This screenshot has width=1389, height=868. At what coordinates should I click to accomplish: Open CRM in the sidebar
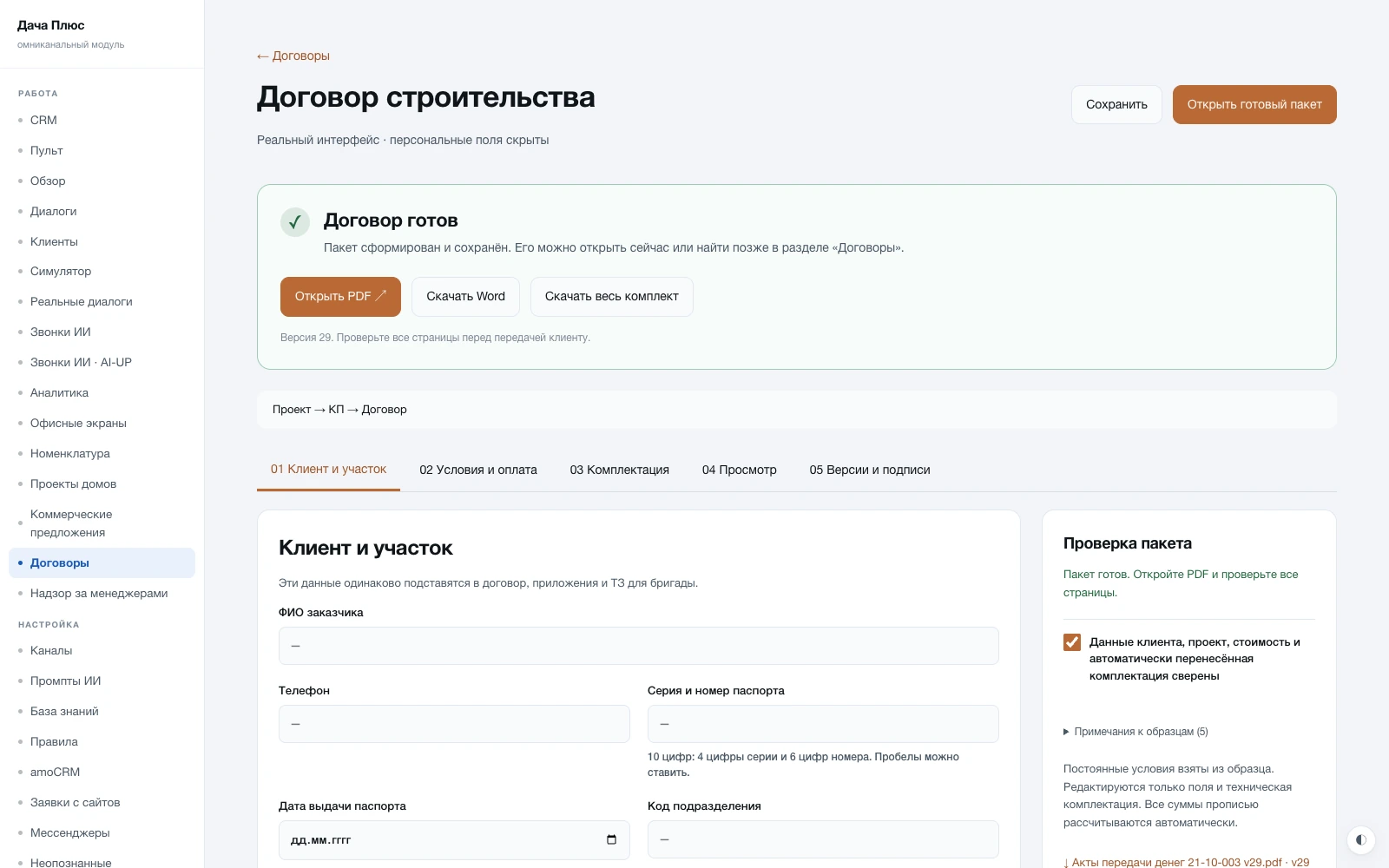102,120
